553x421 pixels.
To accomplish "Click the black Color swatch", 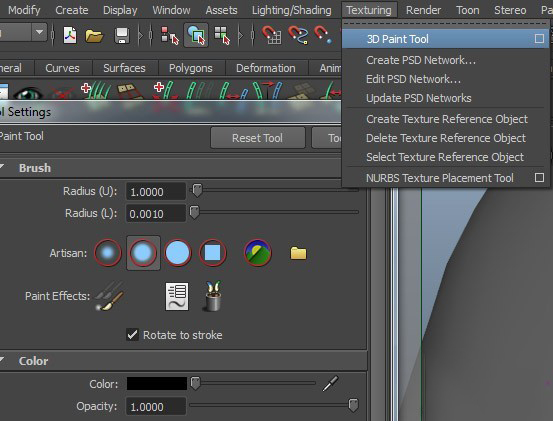I will 157,384.
